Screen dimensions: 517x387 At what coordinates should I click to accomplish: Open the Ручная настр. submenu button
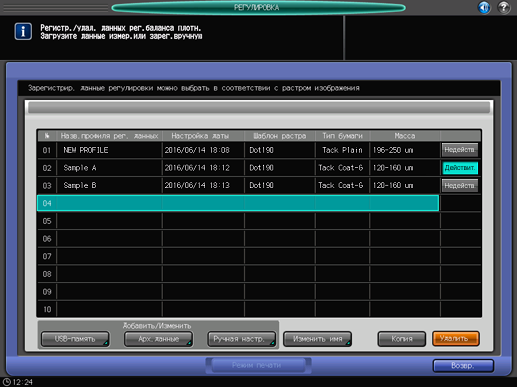(x=241, y=339)
